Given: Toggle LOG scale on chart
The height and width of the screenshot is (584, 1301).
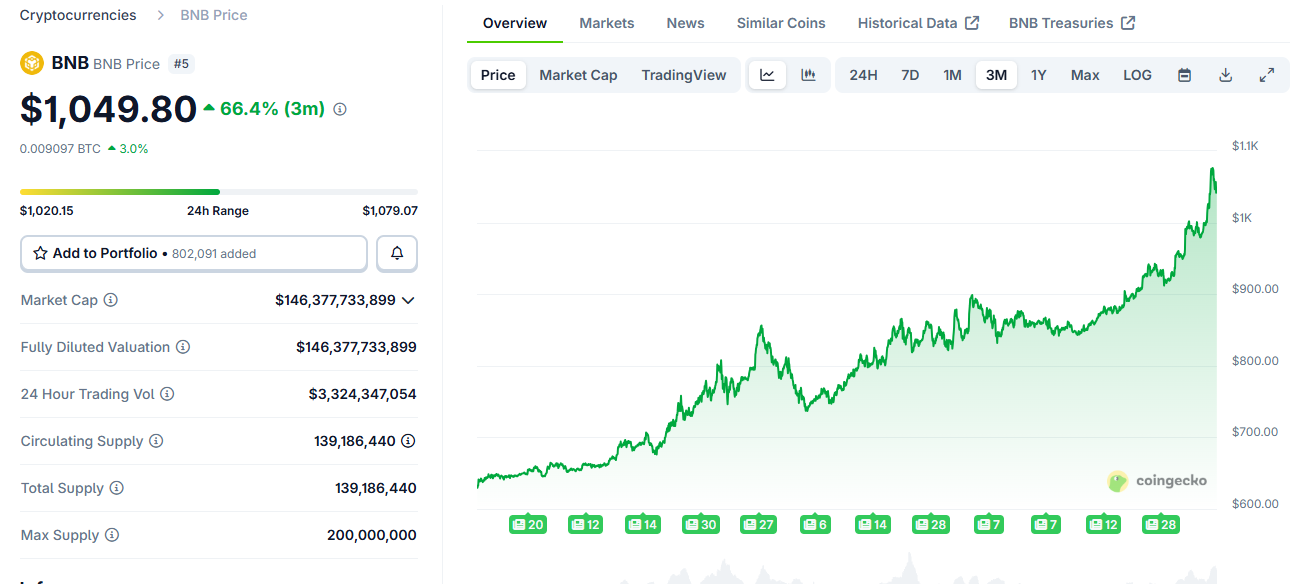Looking at the screenshot, I should coord(1137,75).
